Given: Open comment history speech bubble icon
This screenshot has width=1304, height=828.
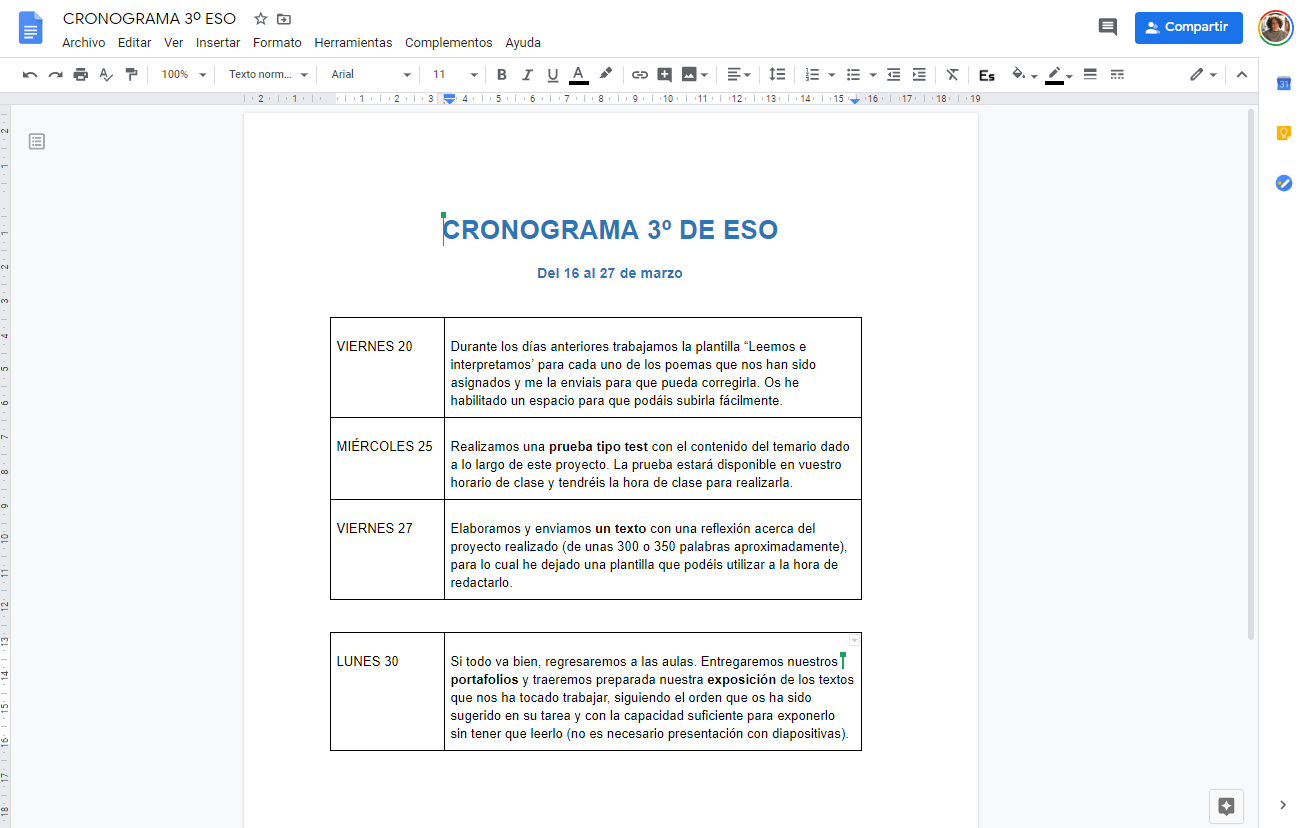Looking at the screenshot, I should pyautogui.click(x=1107, y=27).
